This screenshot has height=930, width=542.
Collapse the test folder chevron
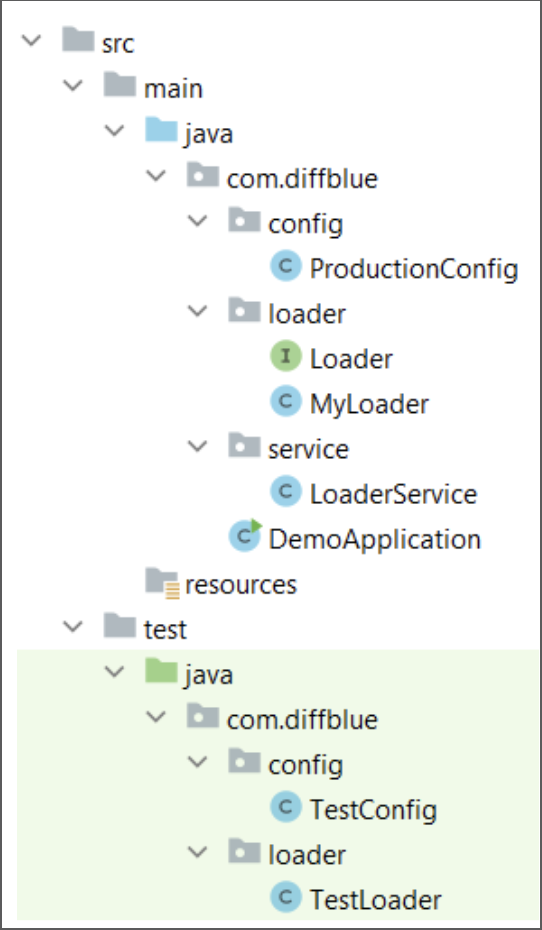[72, 627]
